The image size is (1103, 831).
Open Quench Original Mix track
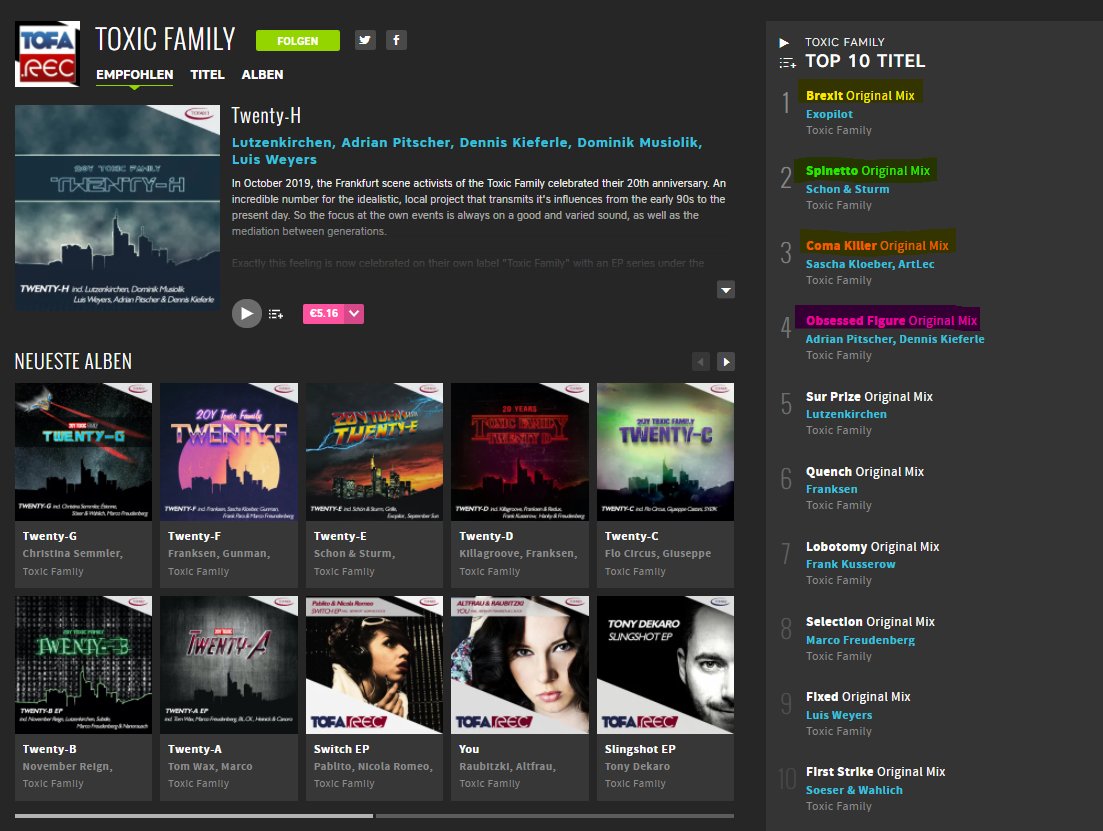point(865,472)
